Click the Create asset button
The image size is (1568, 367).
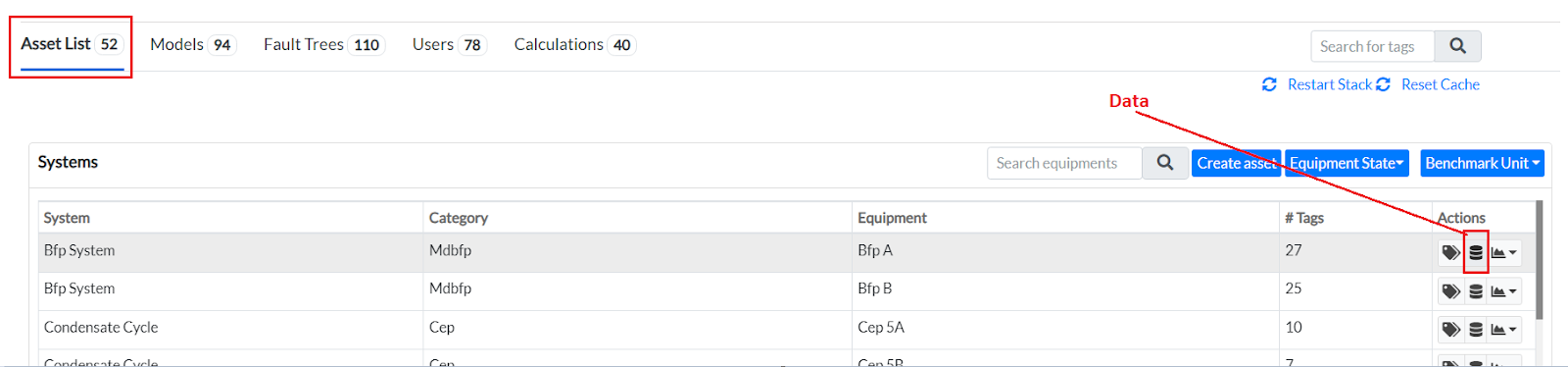1236,163
